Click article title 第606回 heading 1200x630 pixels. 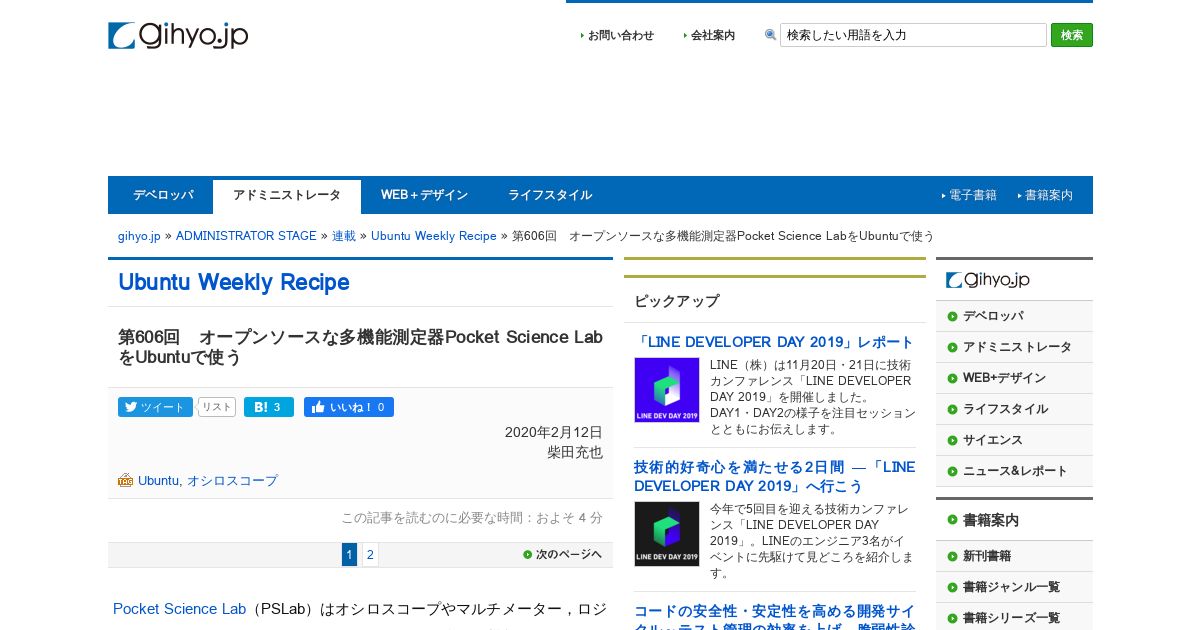coord(360,347)
